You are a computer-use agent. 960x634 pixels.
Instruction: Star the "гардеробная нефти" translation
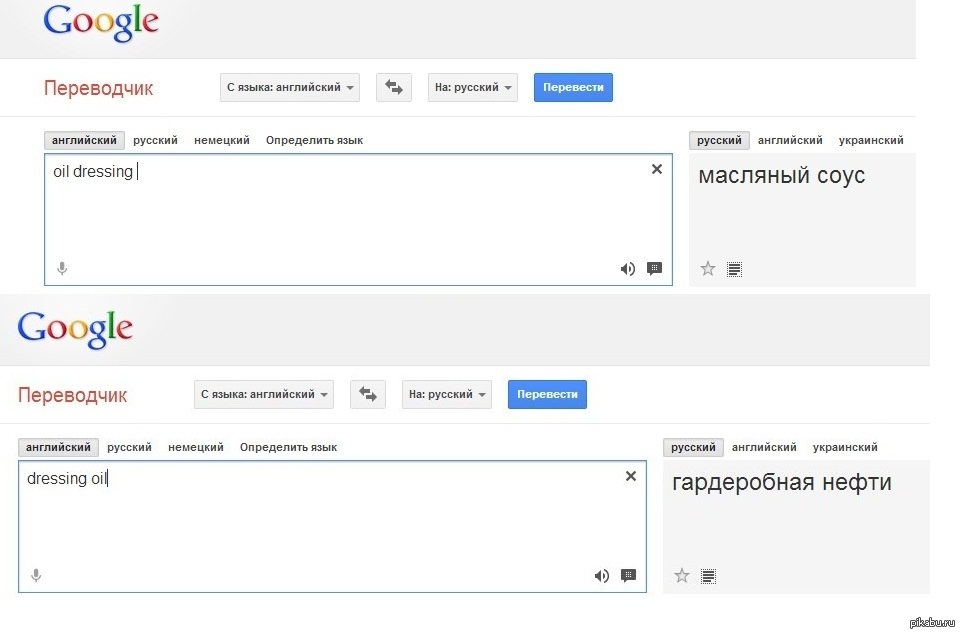682,575
